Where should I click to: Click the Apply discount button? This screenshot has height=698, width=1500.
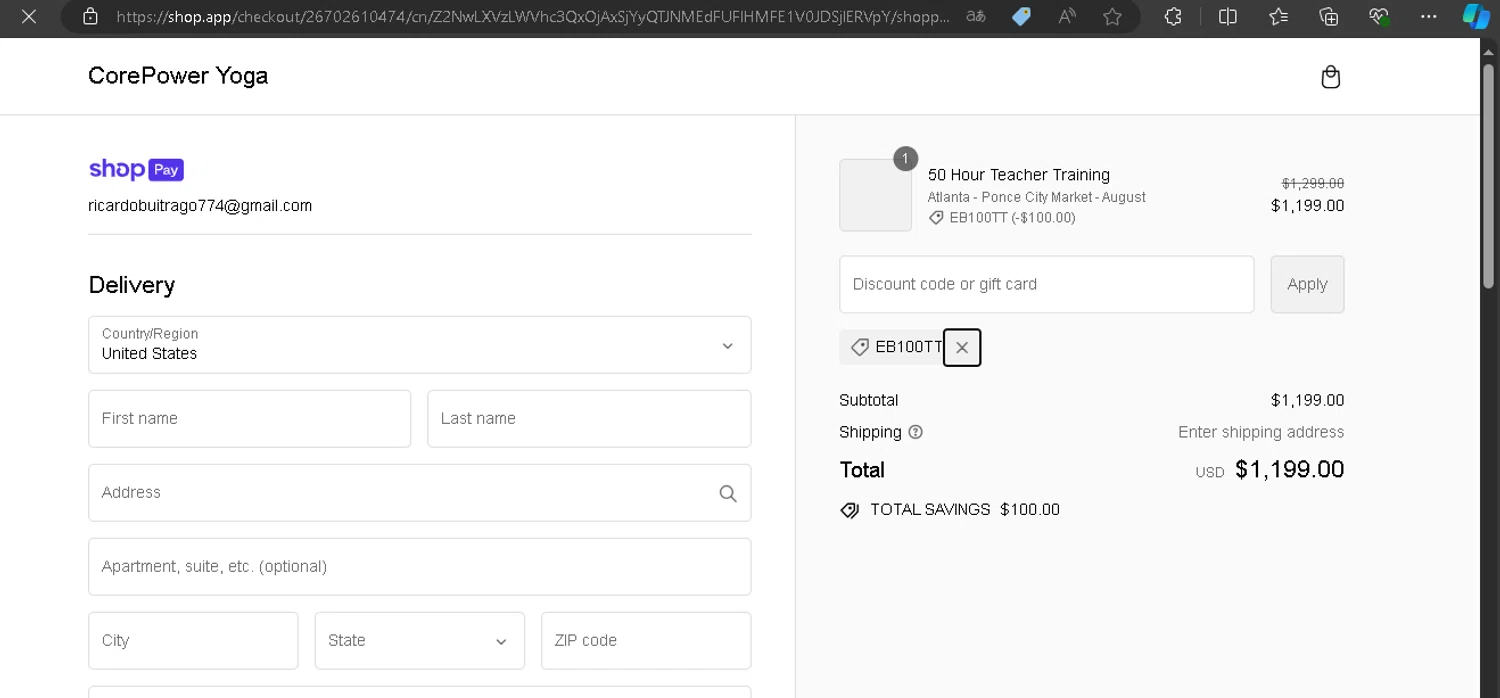pyautogui.click(x=1307, y=284)
